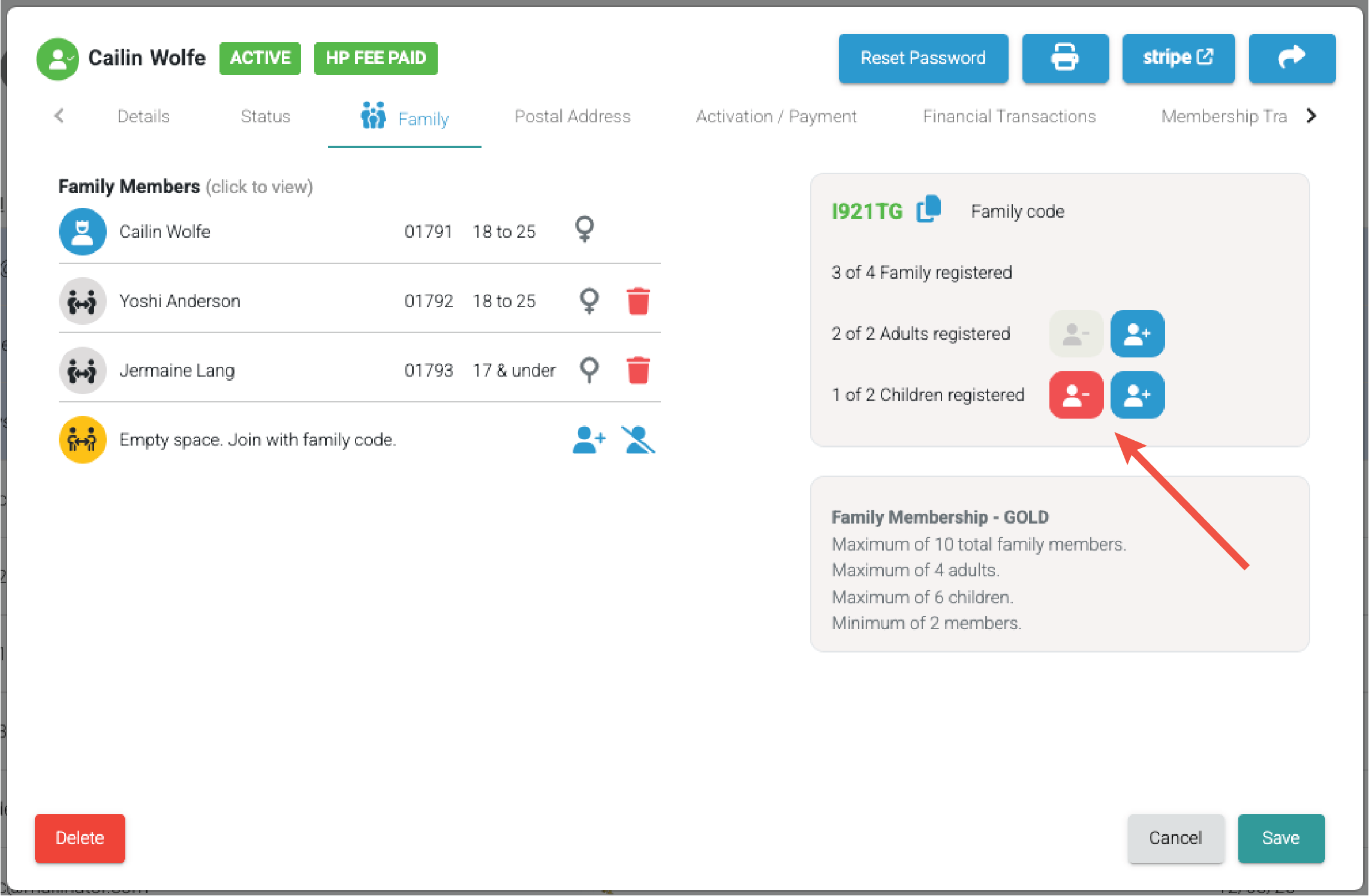Viewport: 1369px width, 896px height.
Task: Remove Jermaine Lang with trash icon
Action: [638, 370]
